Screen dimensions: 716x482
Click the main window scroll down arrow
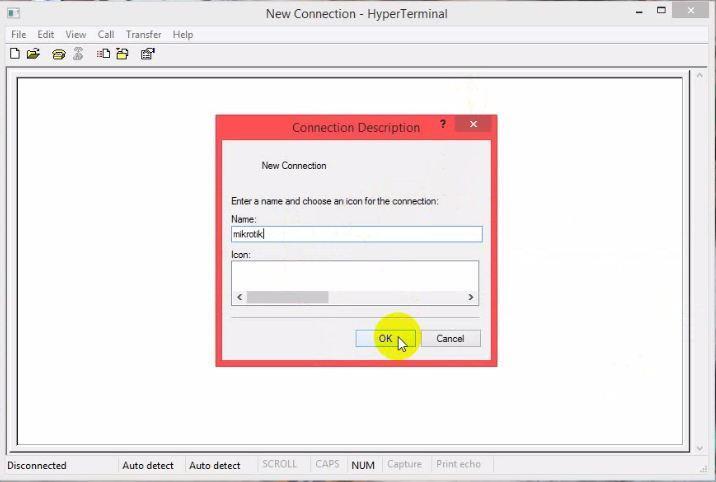click(x=700, y=449)
